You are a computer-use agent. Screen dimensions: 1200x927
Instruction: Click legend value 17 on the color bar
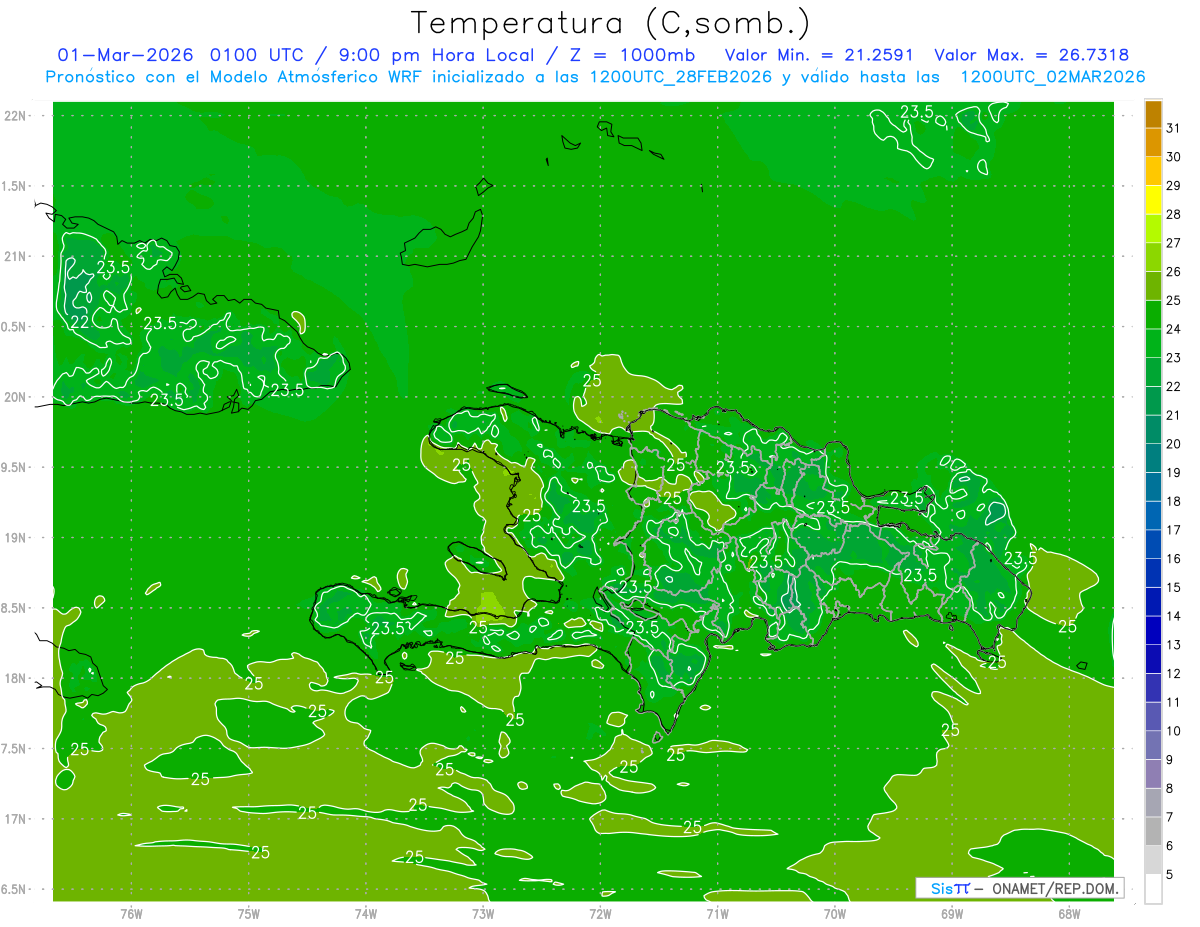1174,530
